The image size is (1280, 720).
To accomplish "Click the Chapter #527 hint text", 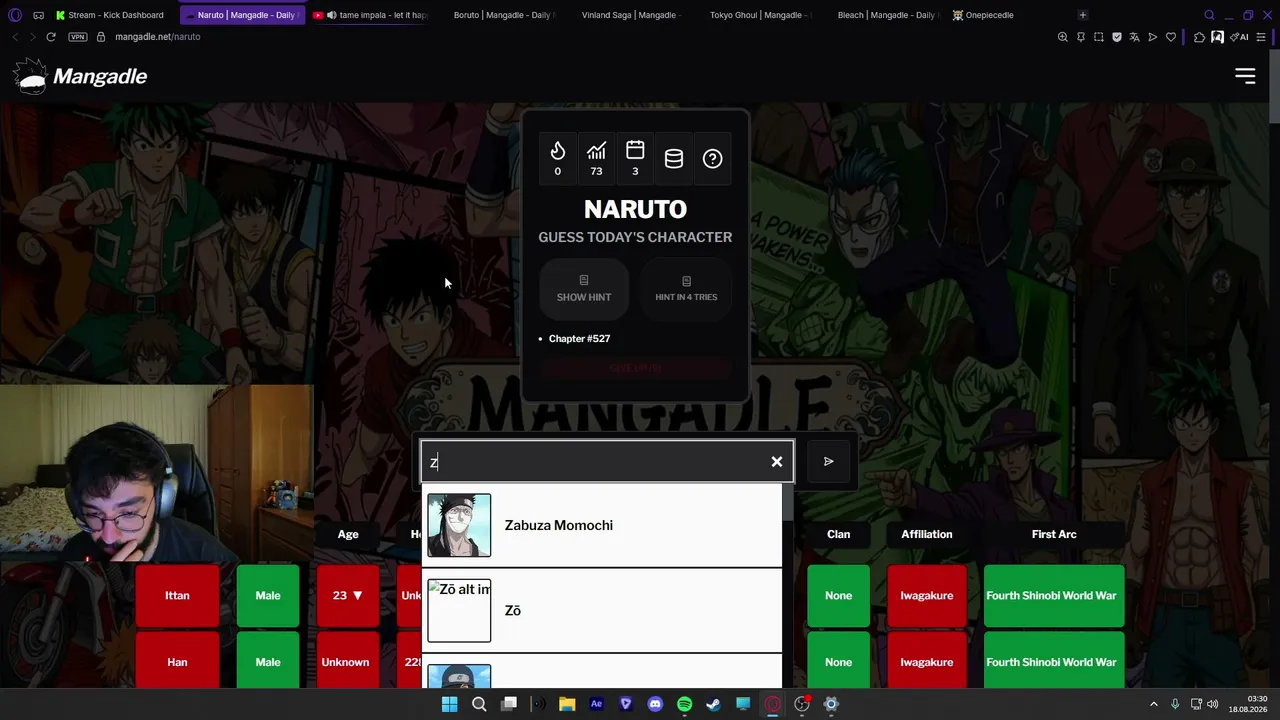I will tap(579, 339).
